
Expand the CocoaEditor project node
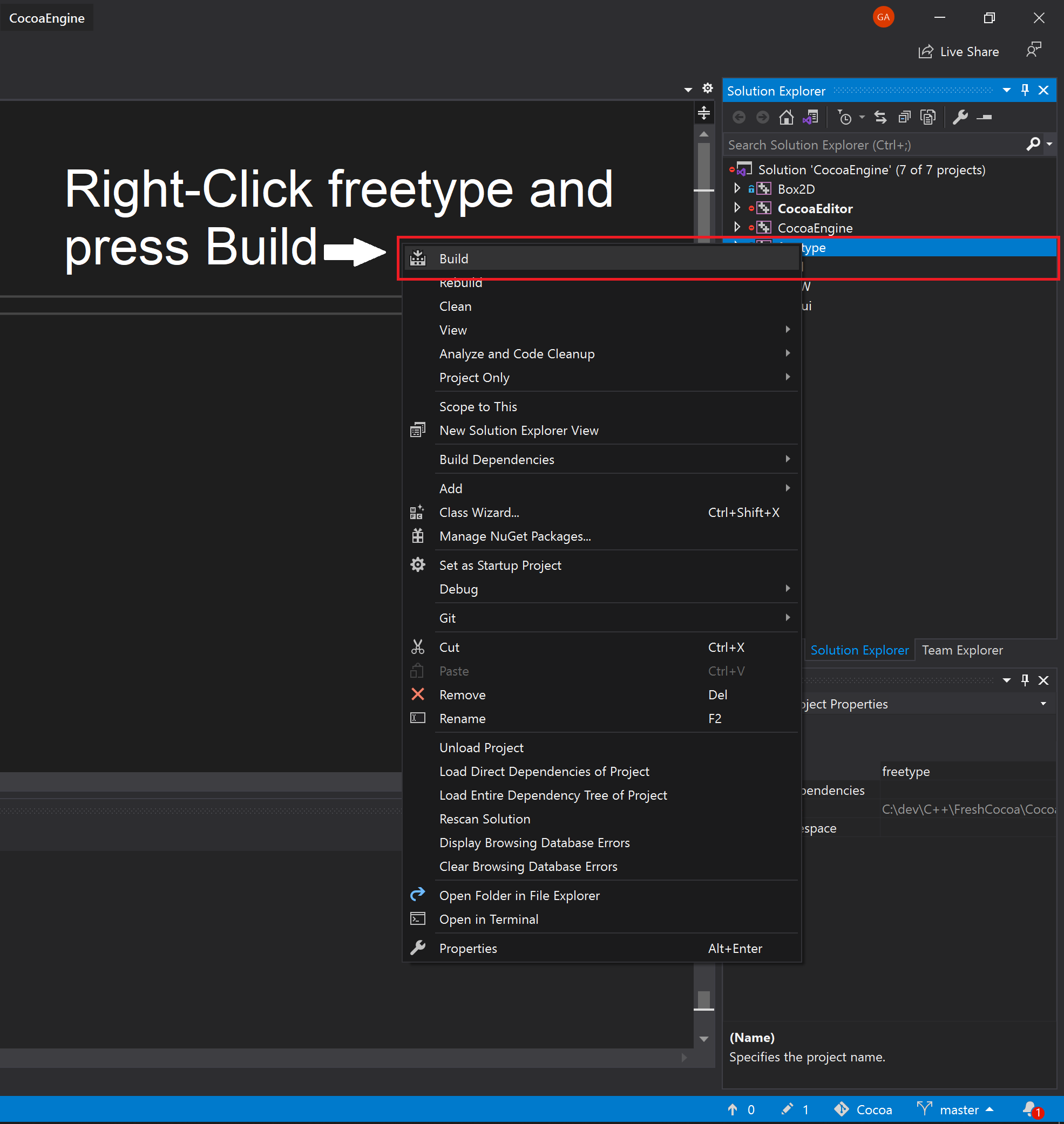tap(737, 208)
